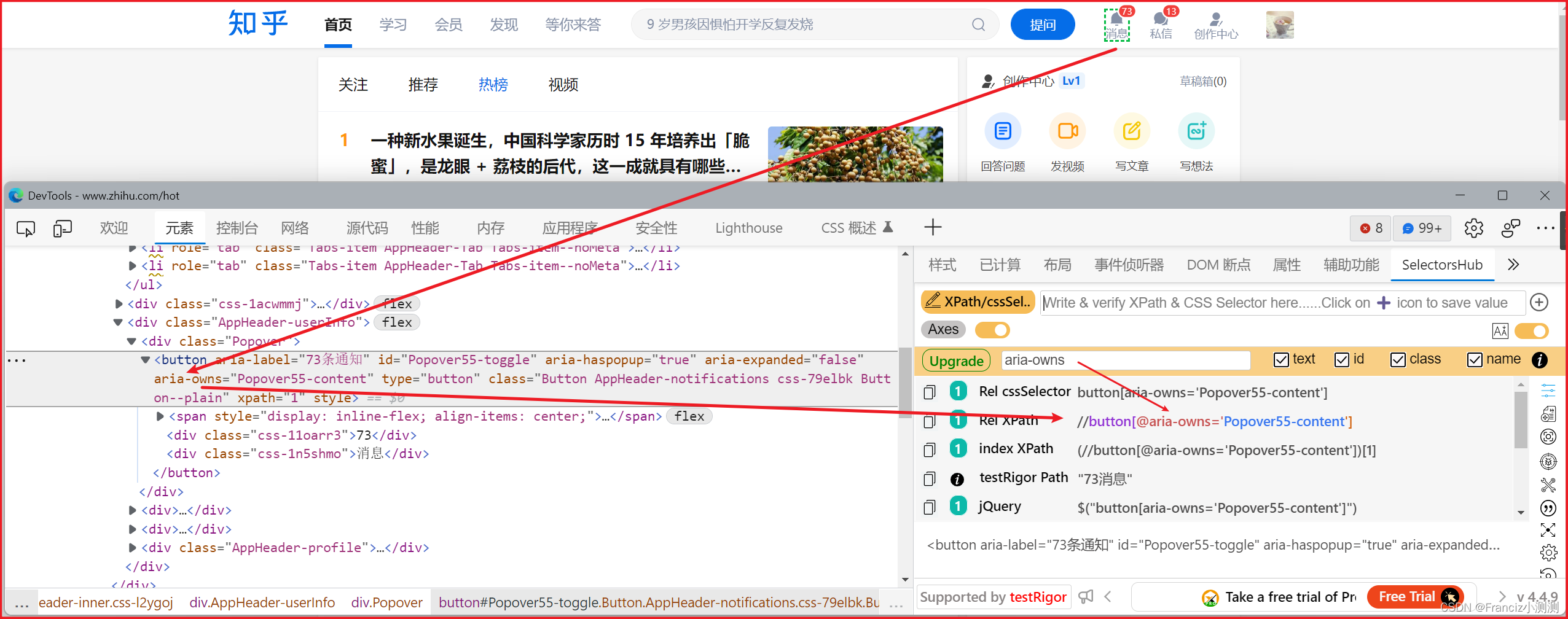Click the SelectorsHub info icon next to name
The height and width of the screenshot is (619, 1568).
(1540, 360)
